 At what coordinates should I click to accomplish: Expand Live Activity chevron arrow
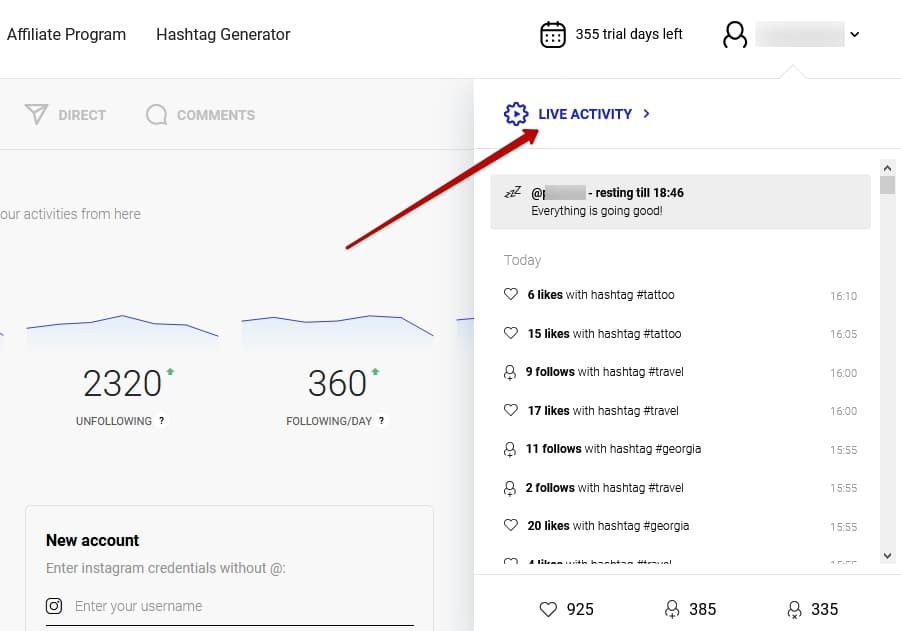click(646, 114)
